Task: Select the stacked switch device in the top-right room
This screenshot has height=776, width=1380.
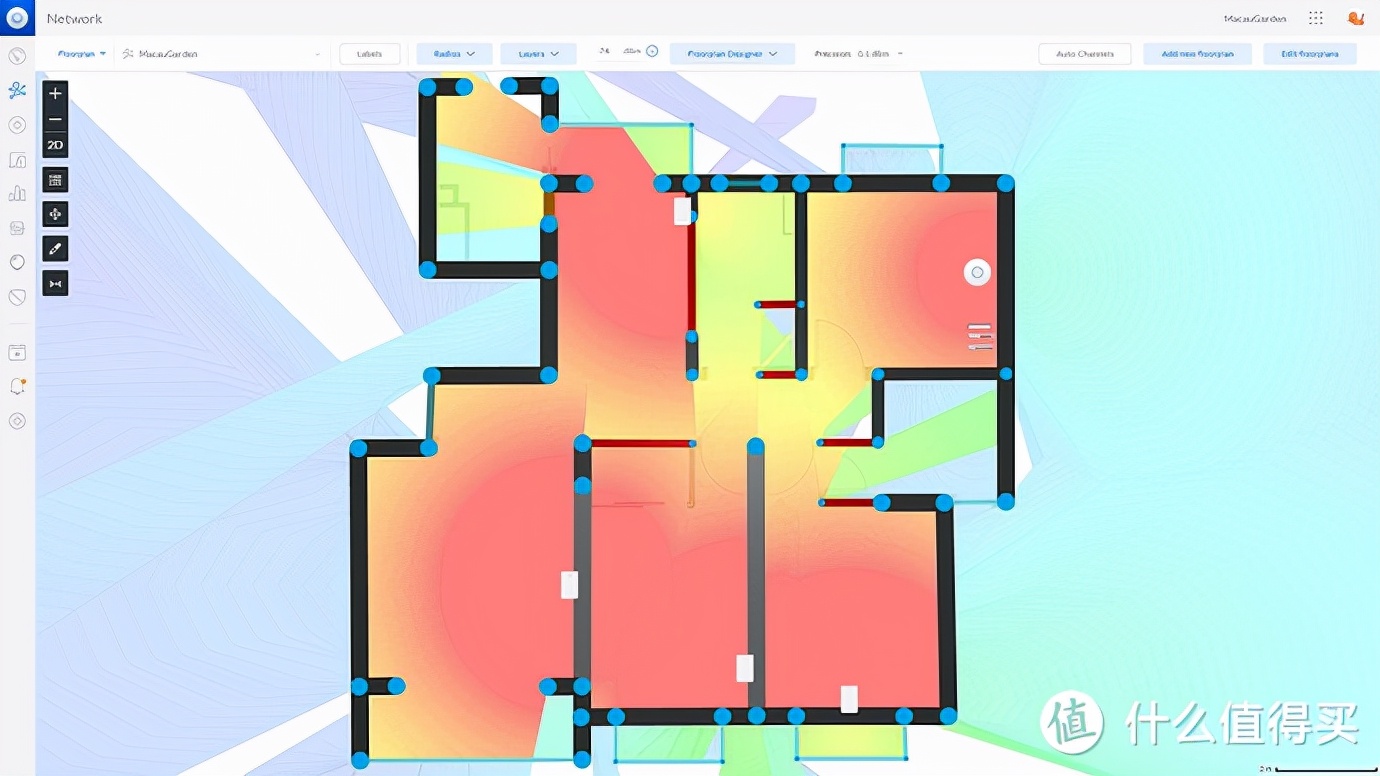Action: click(980, 337)
